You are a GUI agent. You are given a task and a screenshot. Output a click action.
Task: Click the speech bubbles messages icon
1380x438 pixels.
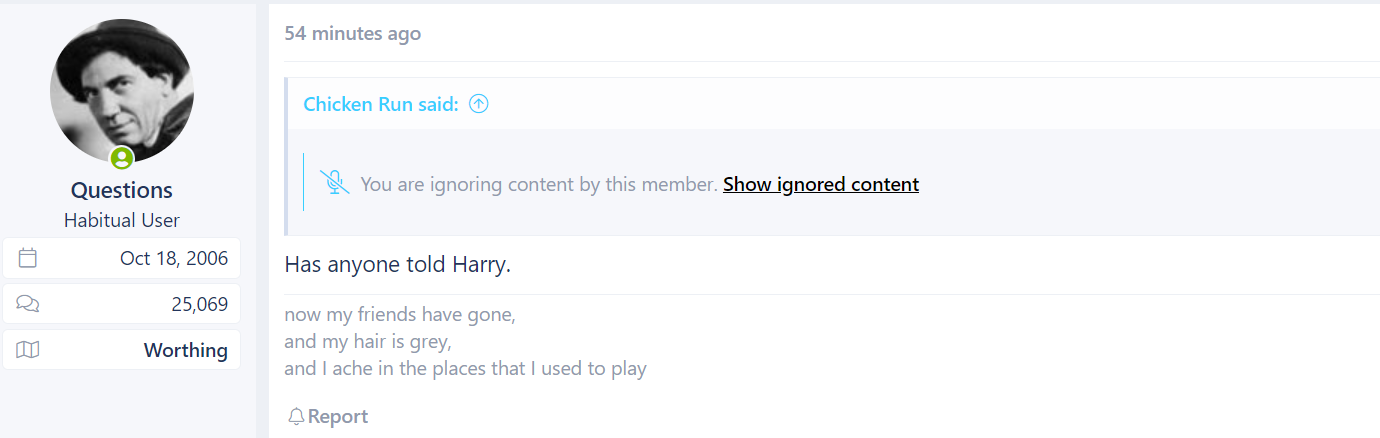click(x=28, y=304)
